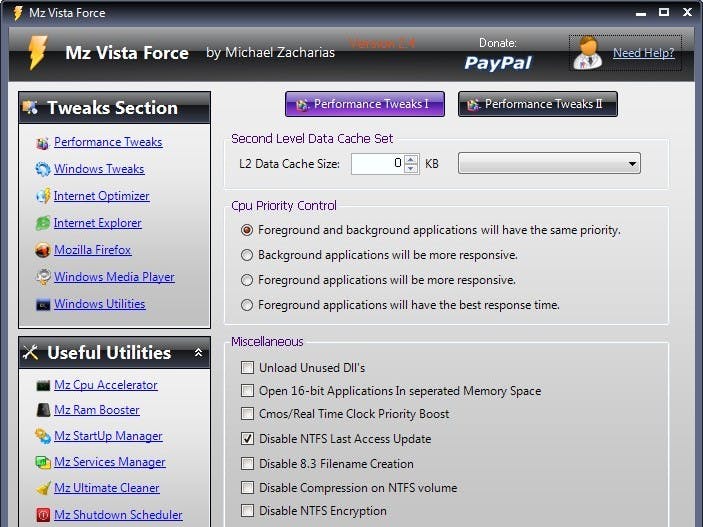Open Internet Optimizer link
Viewport: 703px width, 527px height.
tap(101, 196)
